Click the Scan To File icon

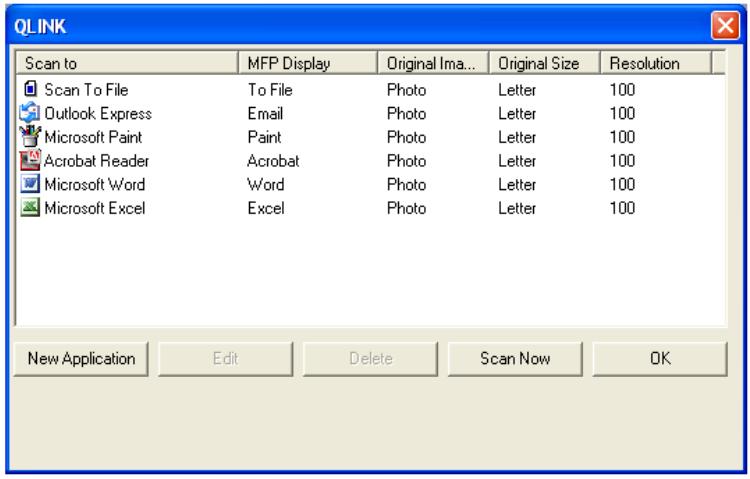(x=30, y=89)
